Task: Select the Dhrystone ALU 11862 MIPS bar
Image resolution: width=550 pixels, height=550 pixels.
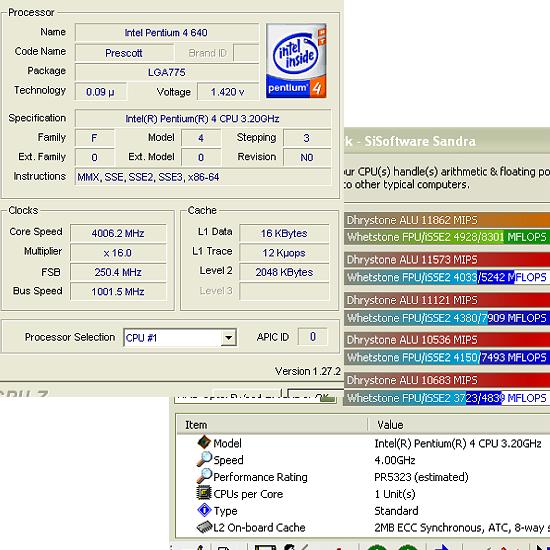Action: [447, 220]
